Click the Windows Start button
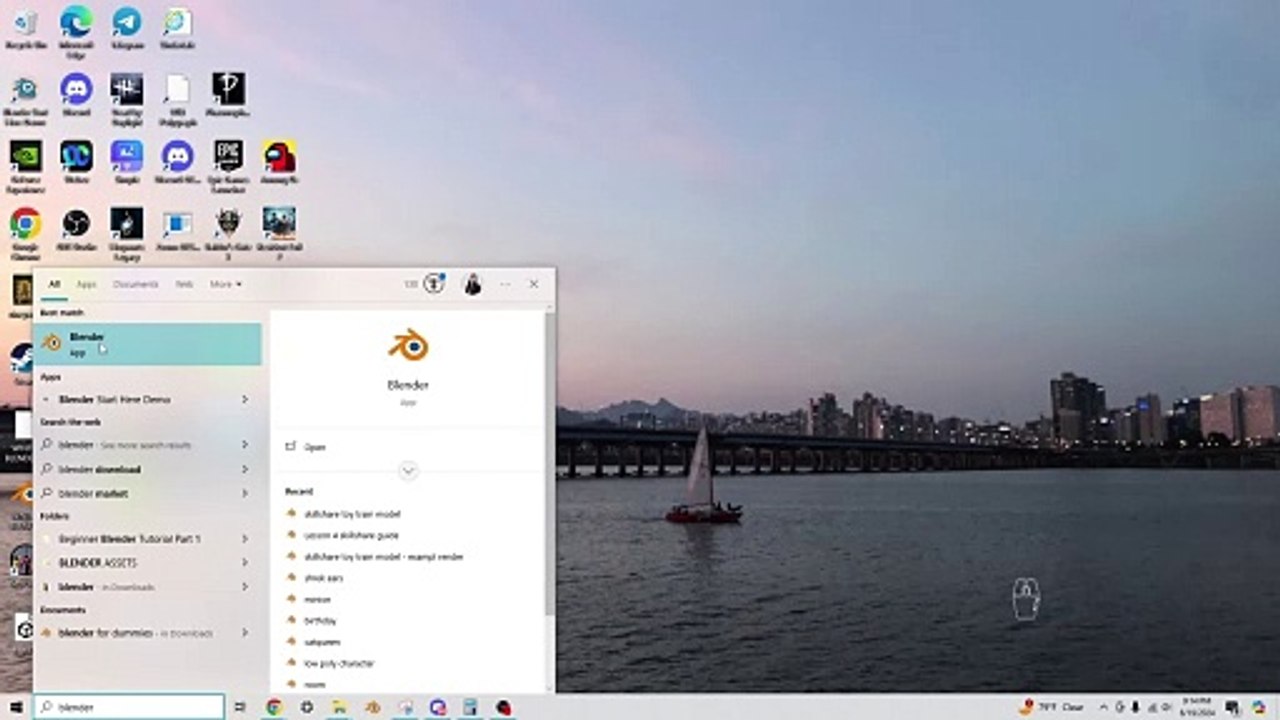 (16, 707)
